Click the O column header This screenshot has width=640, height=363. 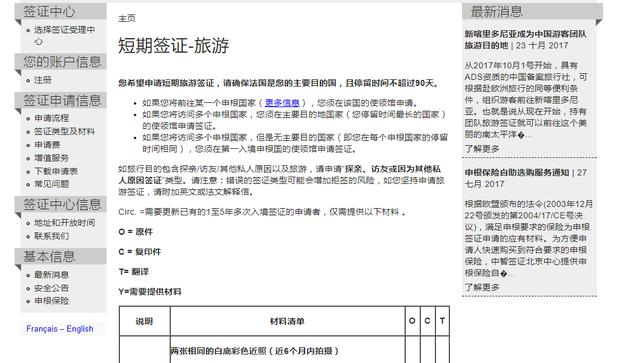point(412,321)
